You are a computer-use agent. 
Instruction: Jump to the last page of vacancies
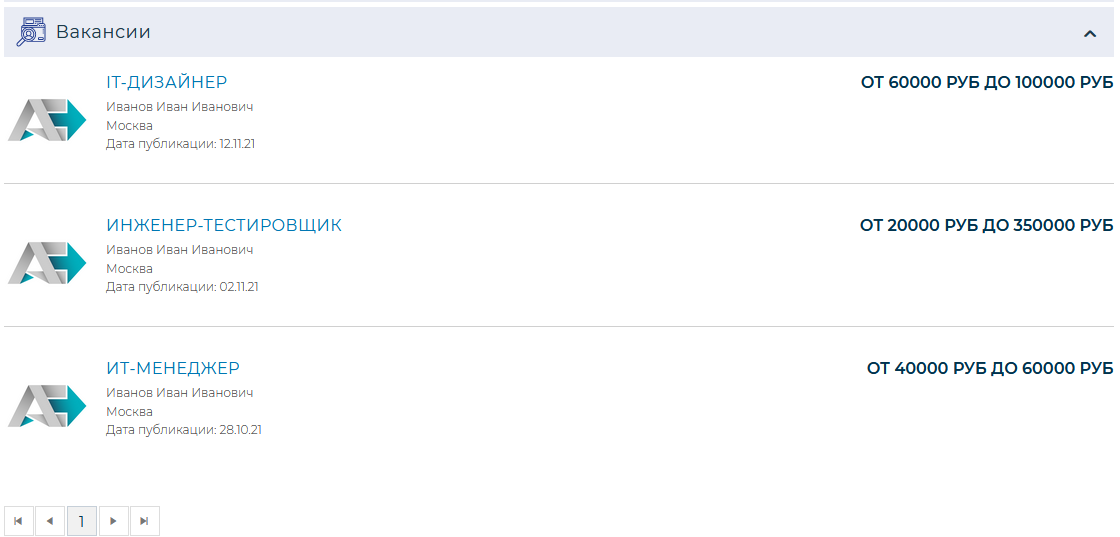(x=145, y=521)
